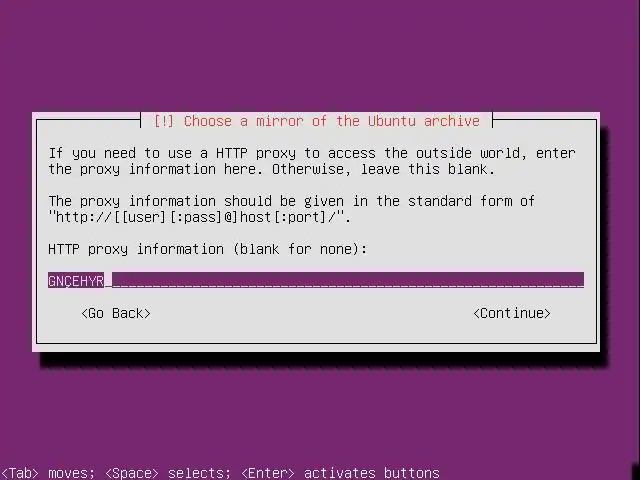Focus the HTTP proxy information input field
Image resolution: width=640 pixels, height=480 pixels.
pyautogui.click(x=316, y=280)
